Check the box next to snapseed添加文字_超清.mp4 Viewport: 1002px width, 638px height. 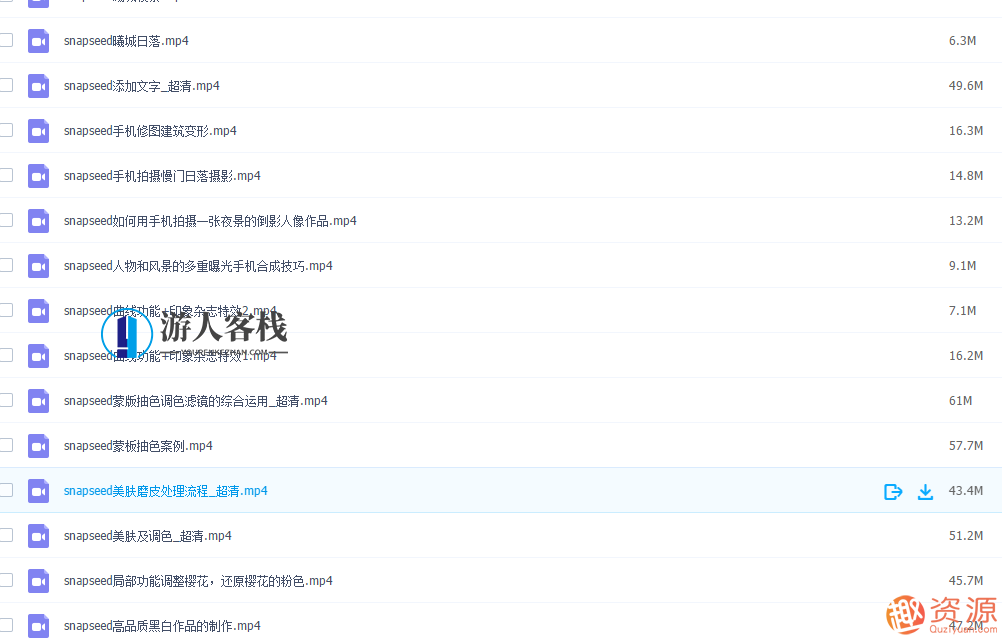(6, 86)
